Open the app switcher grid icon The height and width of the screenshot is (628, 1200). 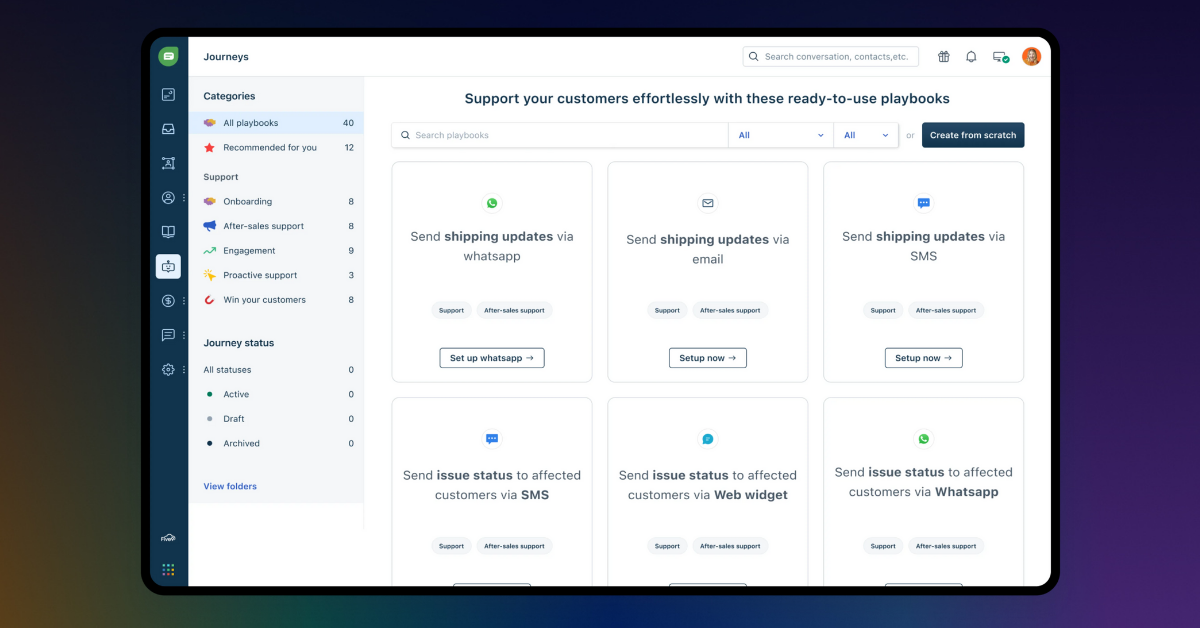(168, 569)
